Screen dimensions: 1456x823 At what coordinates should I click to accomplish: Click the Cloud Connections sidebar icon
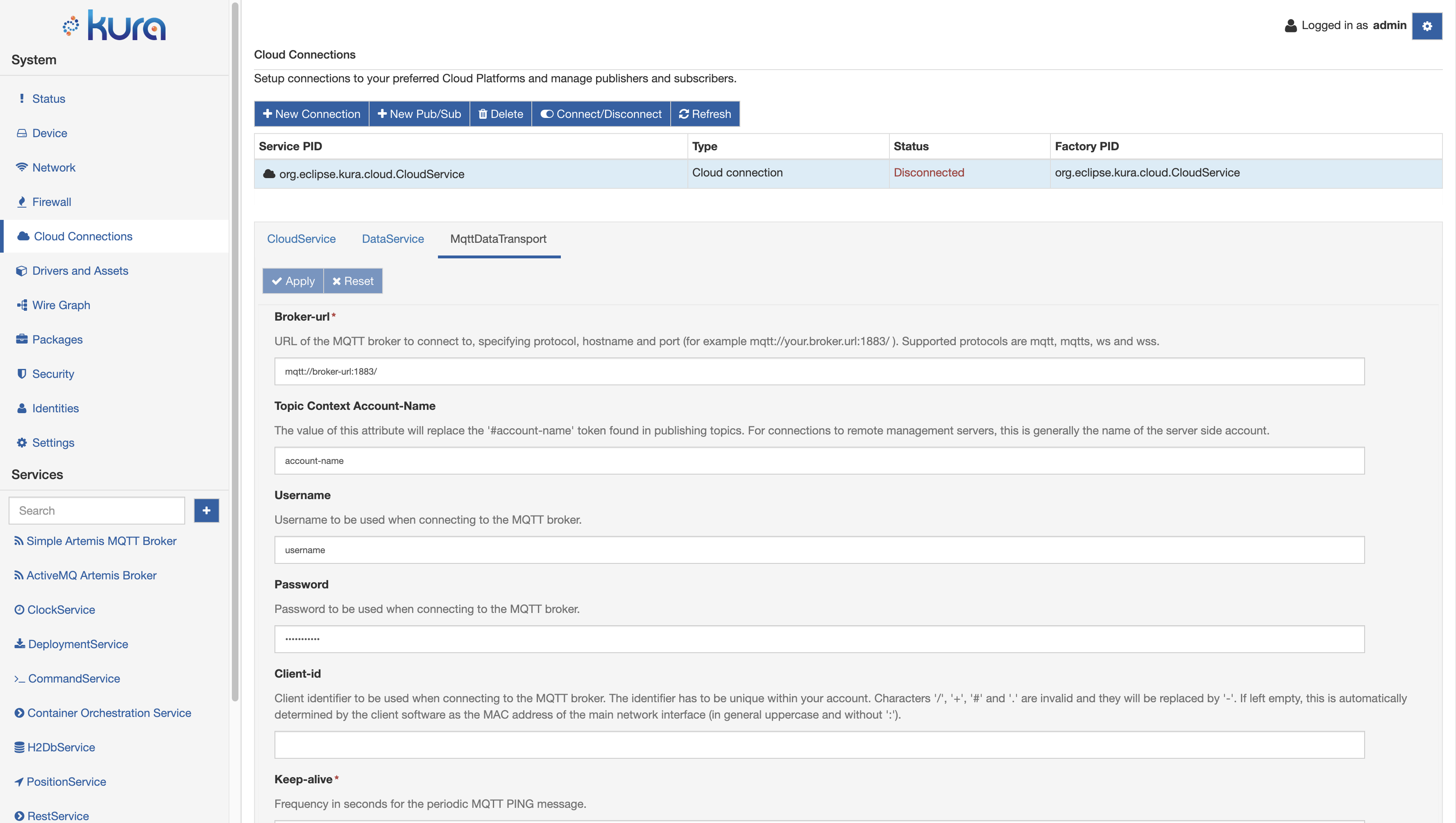tap(22, 236)
